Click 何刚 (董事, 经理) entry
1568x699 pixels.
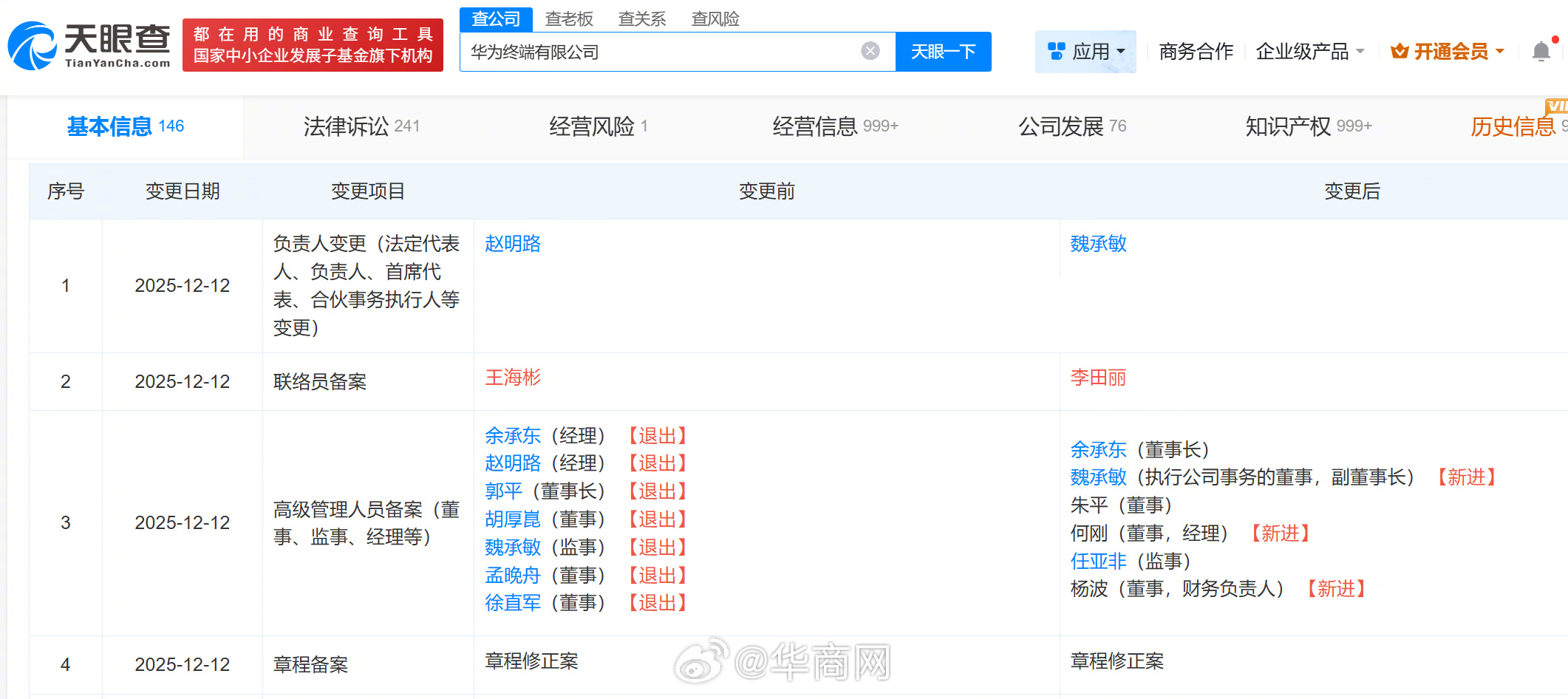pos(1150,533)
